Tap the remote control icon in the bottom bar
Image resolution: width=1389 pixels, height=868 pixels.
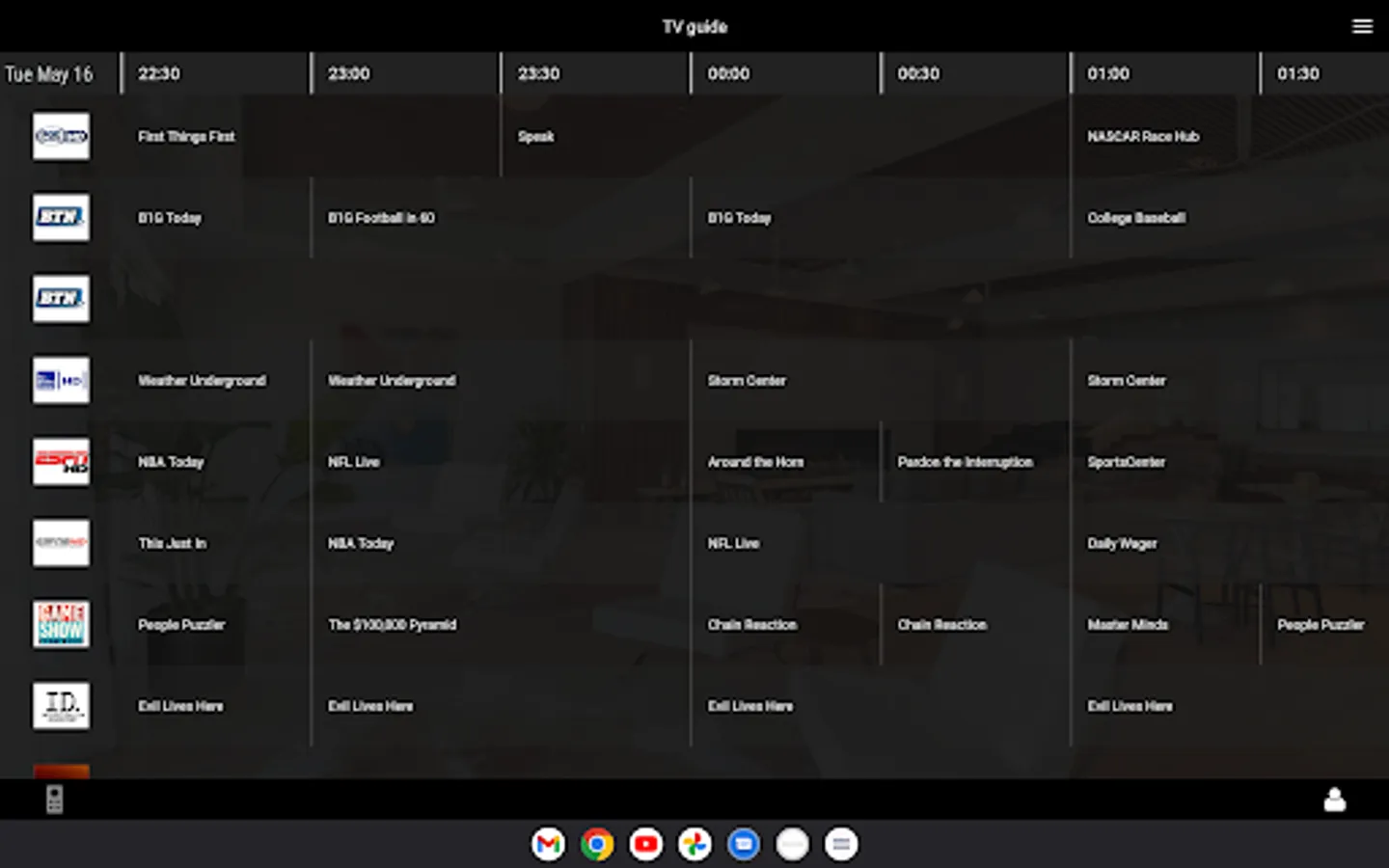55,800
